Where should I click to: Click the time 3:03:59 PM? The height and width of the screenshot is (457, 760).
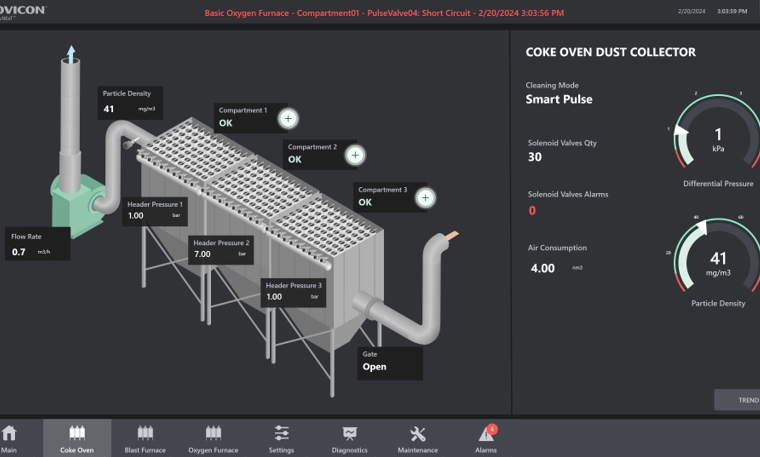732,11
